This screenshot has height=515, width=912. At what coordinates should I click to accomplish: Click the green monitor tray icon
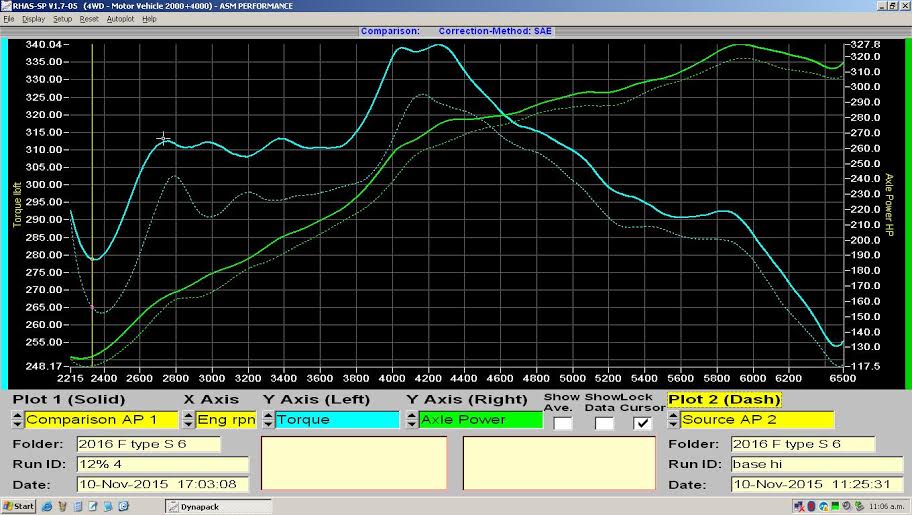coord(835,506)
